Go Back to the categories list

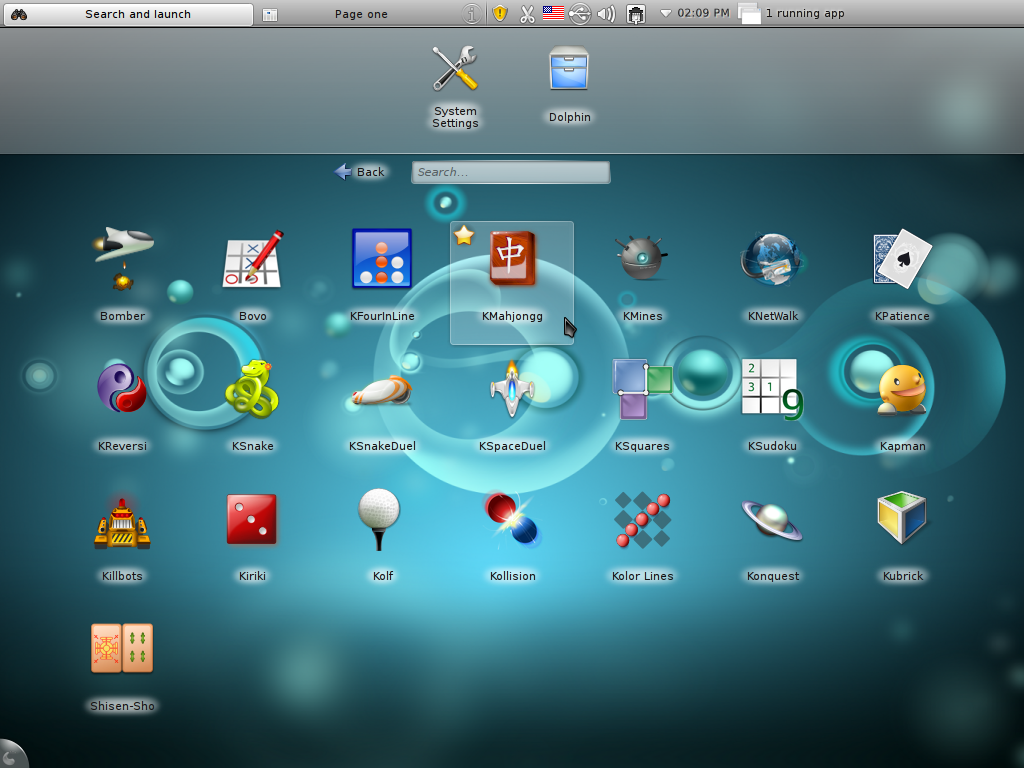click(360, 172)
